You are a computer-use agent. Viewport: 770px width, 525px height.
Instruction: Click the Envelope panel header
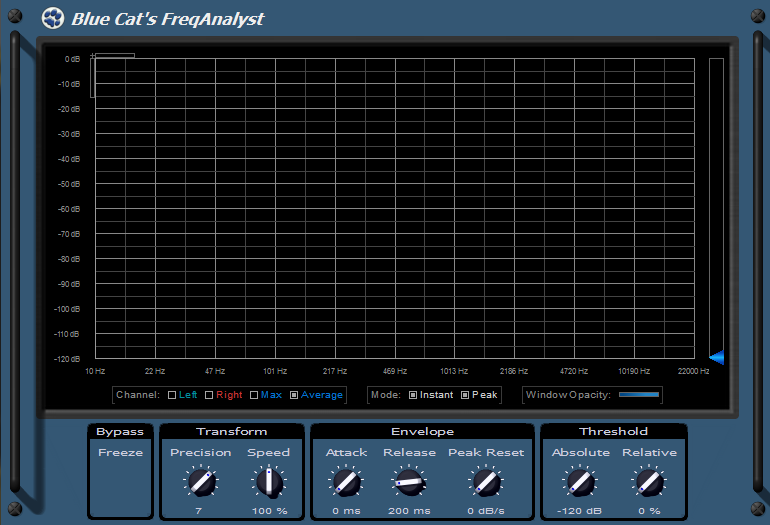tap(422, 431)
